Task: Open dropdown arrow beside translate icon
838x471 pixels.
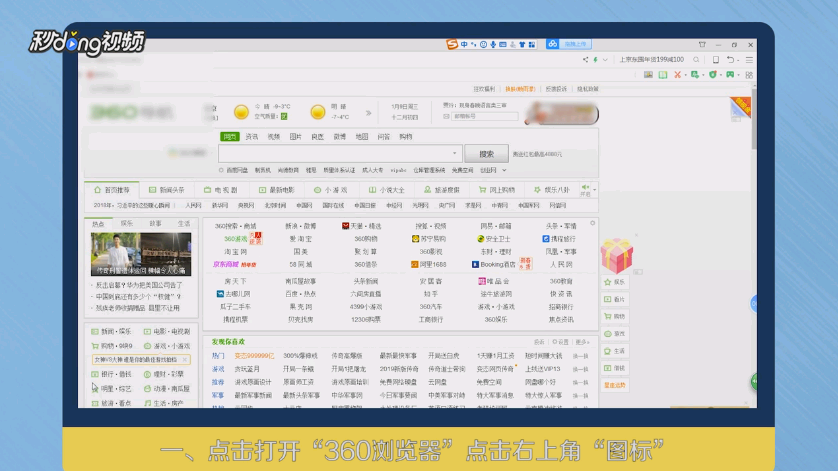Action: pos(703,75)
